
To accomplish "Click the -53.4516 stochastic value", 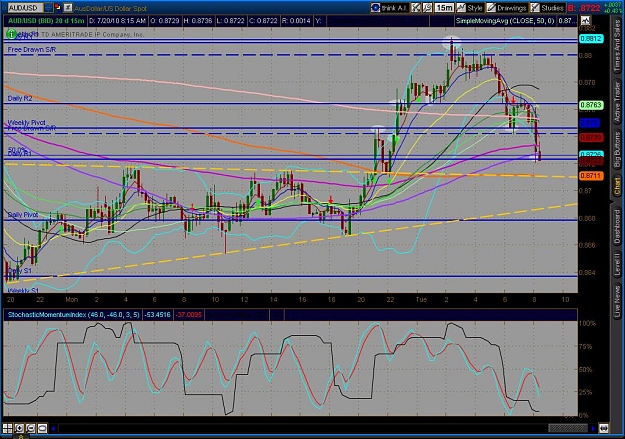I will click(158, 315).
